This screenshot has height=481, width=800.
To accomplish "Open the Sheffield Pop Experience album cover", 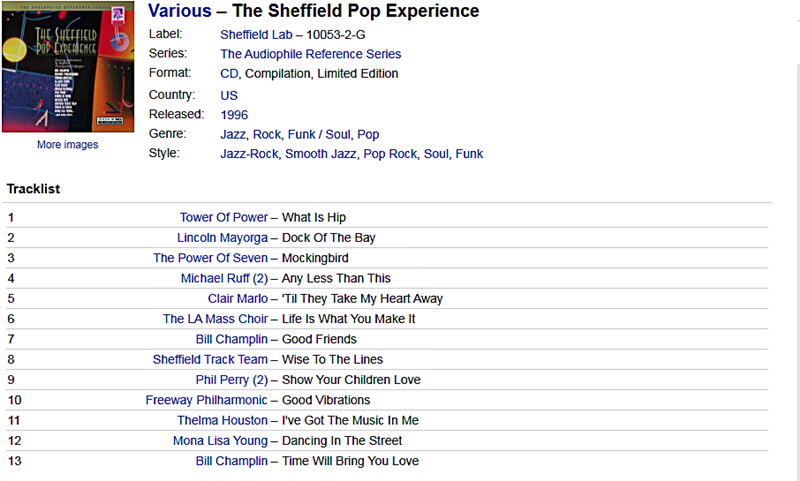I will [x=68, y=66].
